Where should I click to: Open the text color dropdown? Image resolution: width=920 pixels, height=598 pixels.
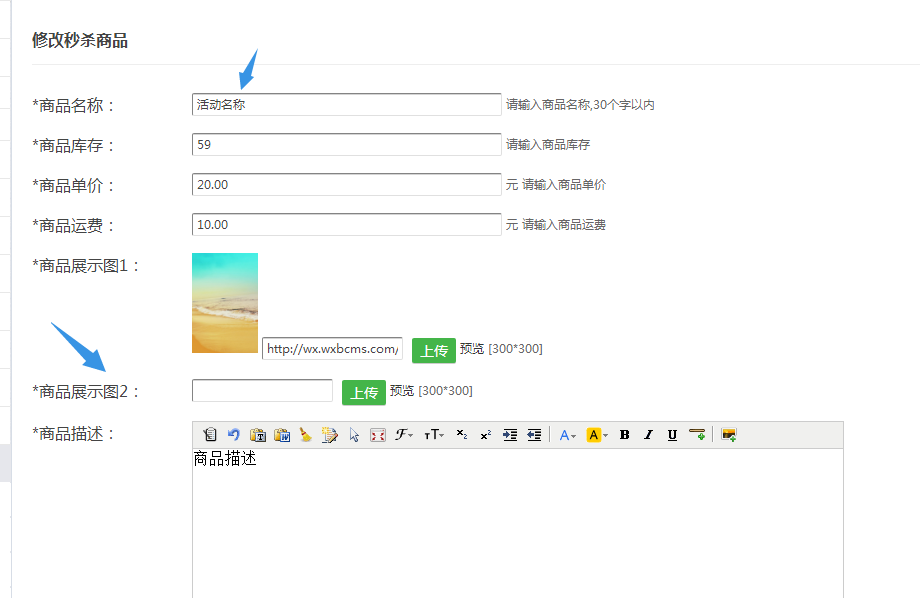coord(567,435)
